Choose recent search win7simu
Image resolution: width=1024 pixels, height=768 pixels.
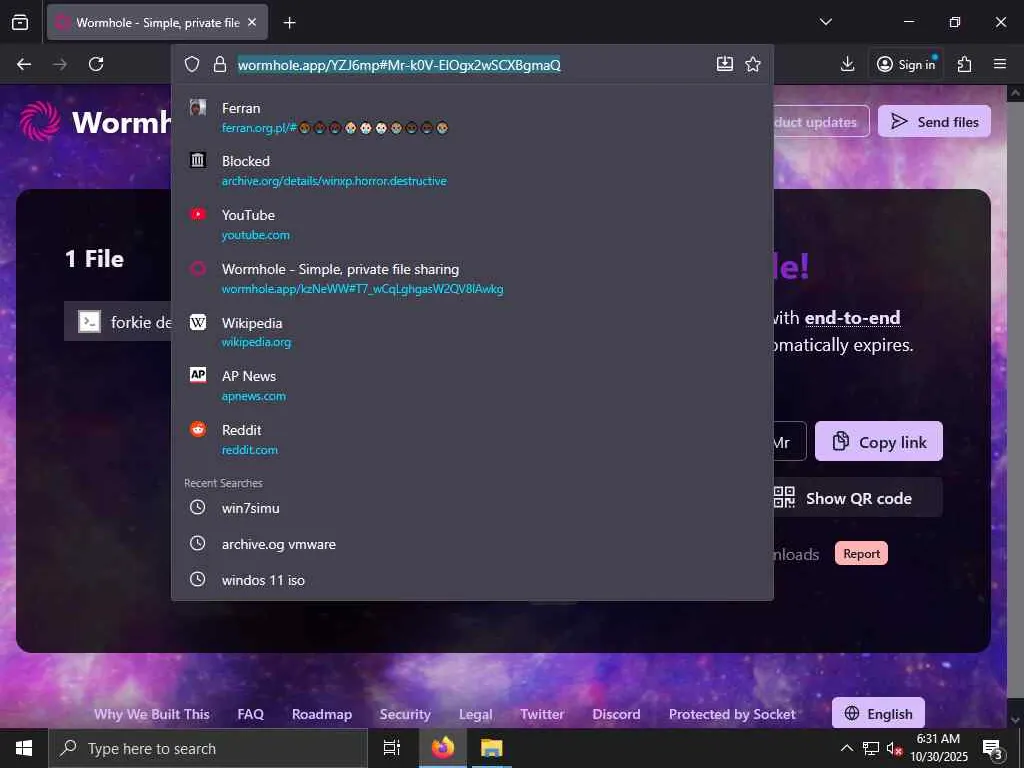(472, 507)
